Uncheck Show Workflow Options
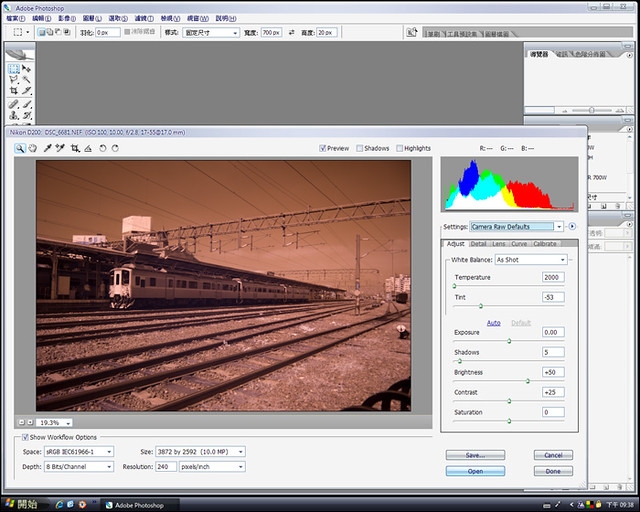Viewport: 640px width, 512px height. (x=25, y=437)
